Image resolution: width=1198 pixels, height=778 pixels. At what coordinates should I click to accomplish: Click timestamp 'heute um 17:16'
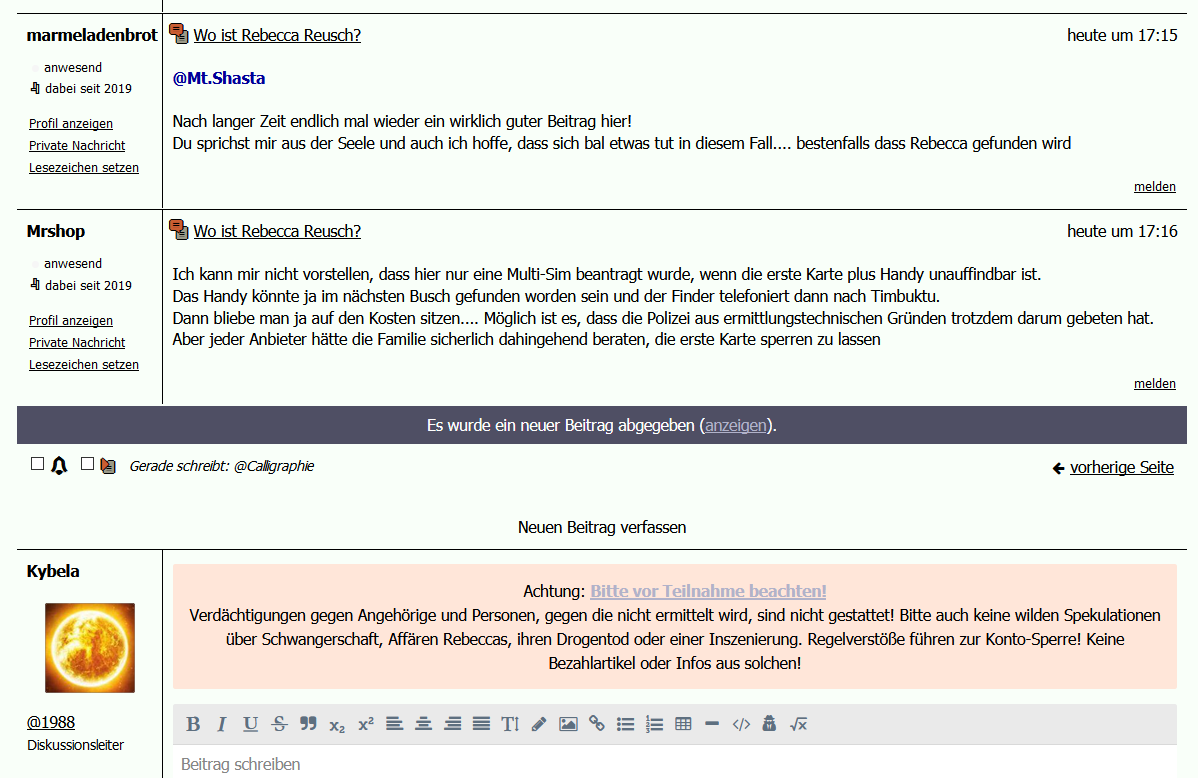[1122, 232]
